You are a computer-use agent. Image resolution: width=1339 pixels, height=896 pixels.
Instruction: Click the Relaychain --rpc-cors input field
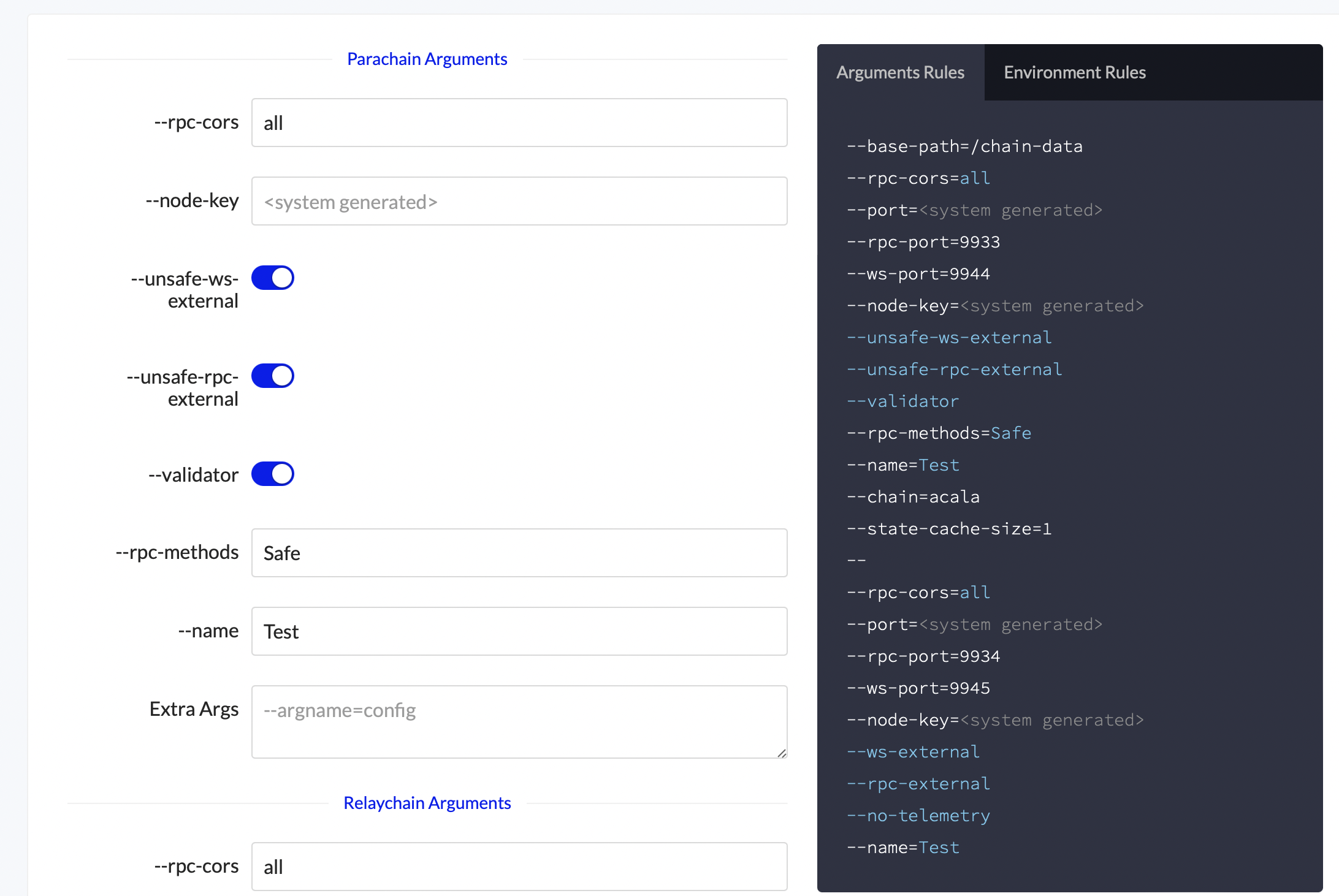519,867
